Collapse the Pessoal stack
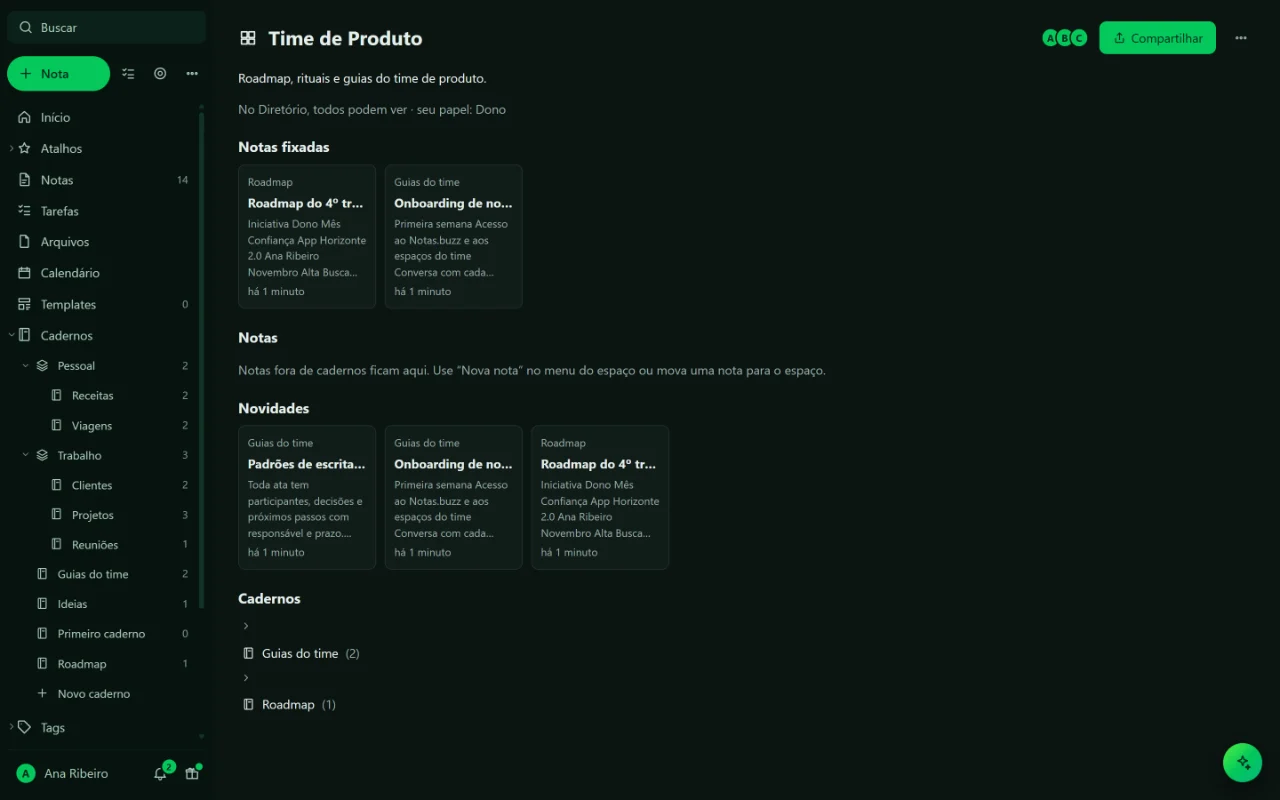Screen dimensions: 1280x800 coord(26,366)
